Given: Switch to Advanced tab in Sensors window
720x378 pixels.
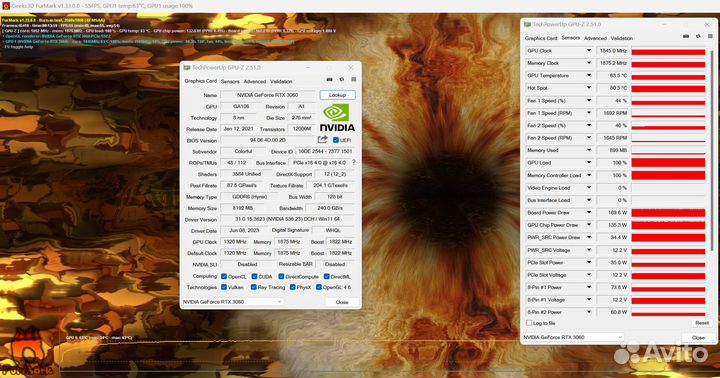Looking at the screenshot, I should pos(595,38).
